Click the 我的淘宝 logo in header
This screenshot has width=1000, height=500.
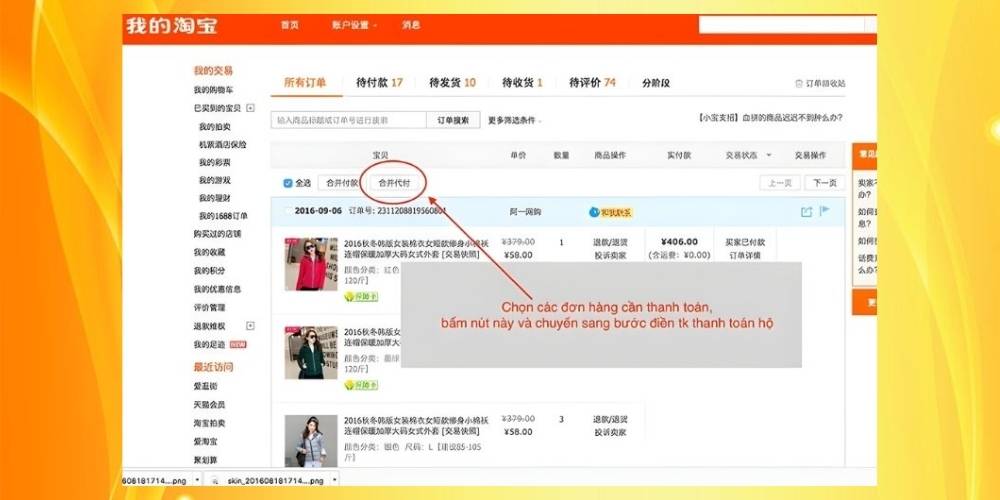coord(171,25)
